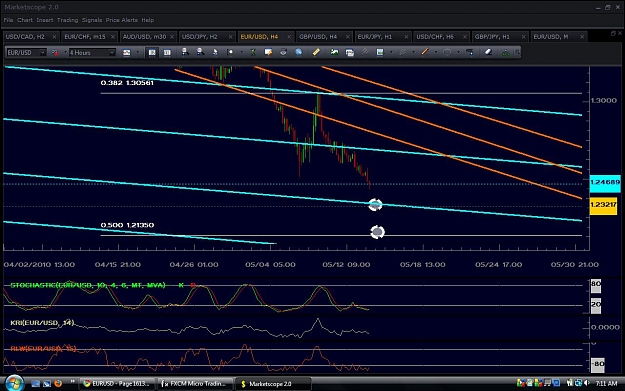Click the Firefox quick launch icon

pos(58,383)
